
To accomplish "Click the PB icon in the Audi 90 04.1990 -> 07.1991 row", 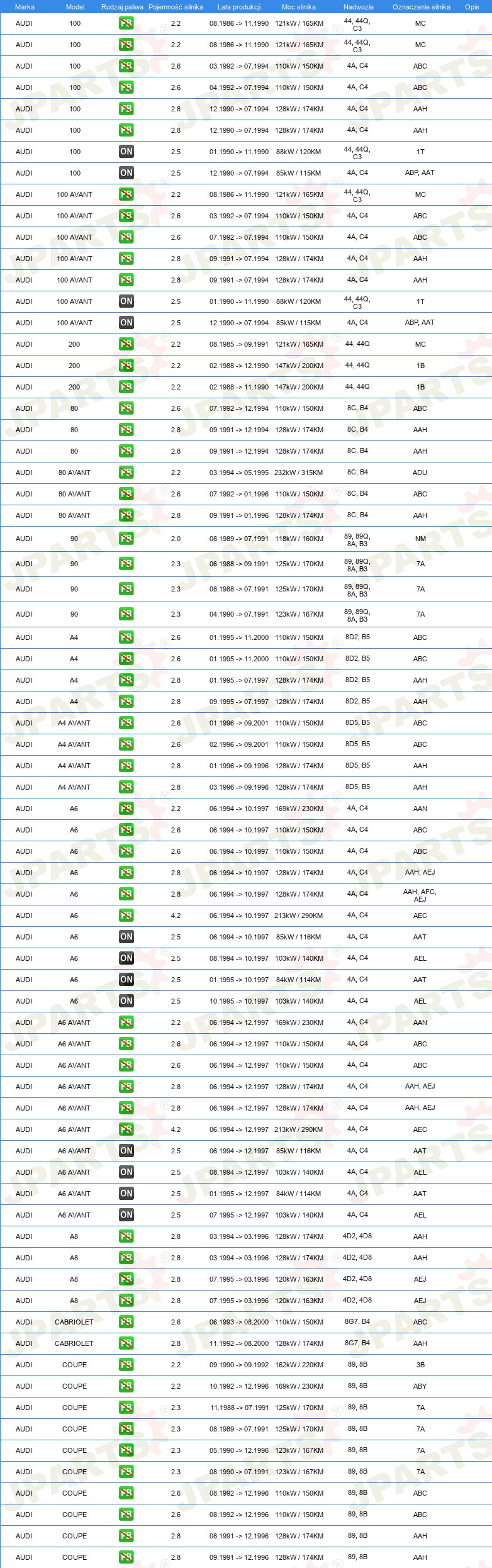I will pyautogui.click(x=126, y=614).
